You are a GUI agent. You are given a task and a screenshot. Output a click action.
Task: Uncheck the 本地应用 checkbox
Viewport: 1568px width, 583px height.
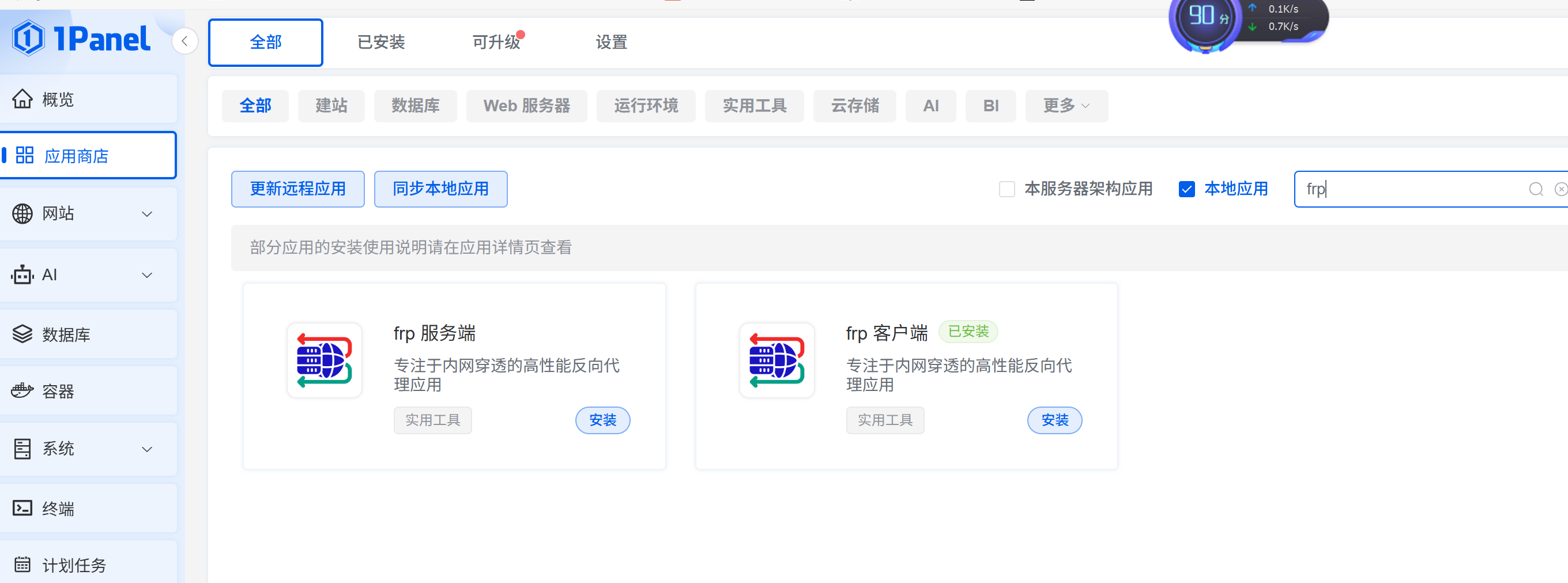click(x=1186, y=189)
